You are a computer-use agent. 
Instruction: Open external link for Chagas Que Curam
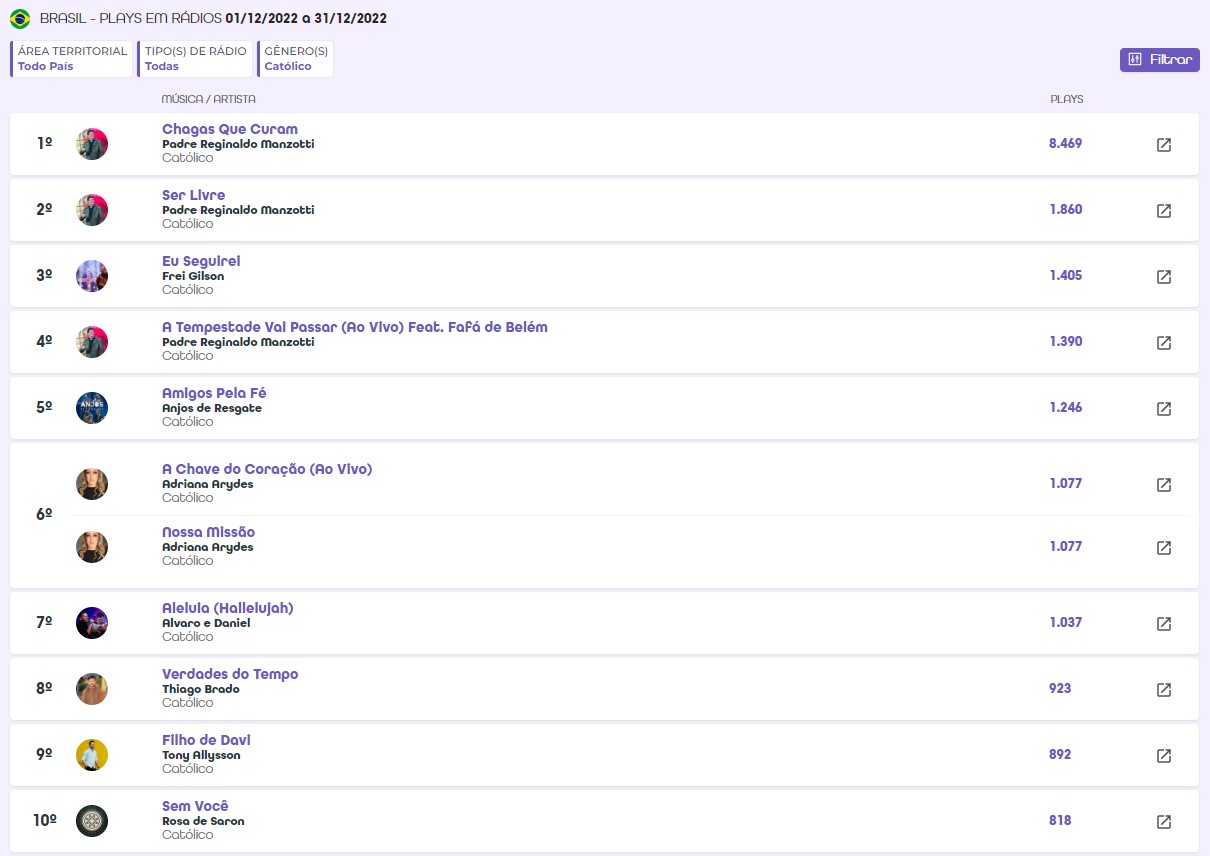(x=1164, y=145)
